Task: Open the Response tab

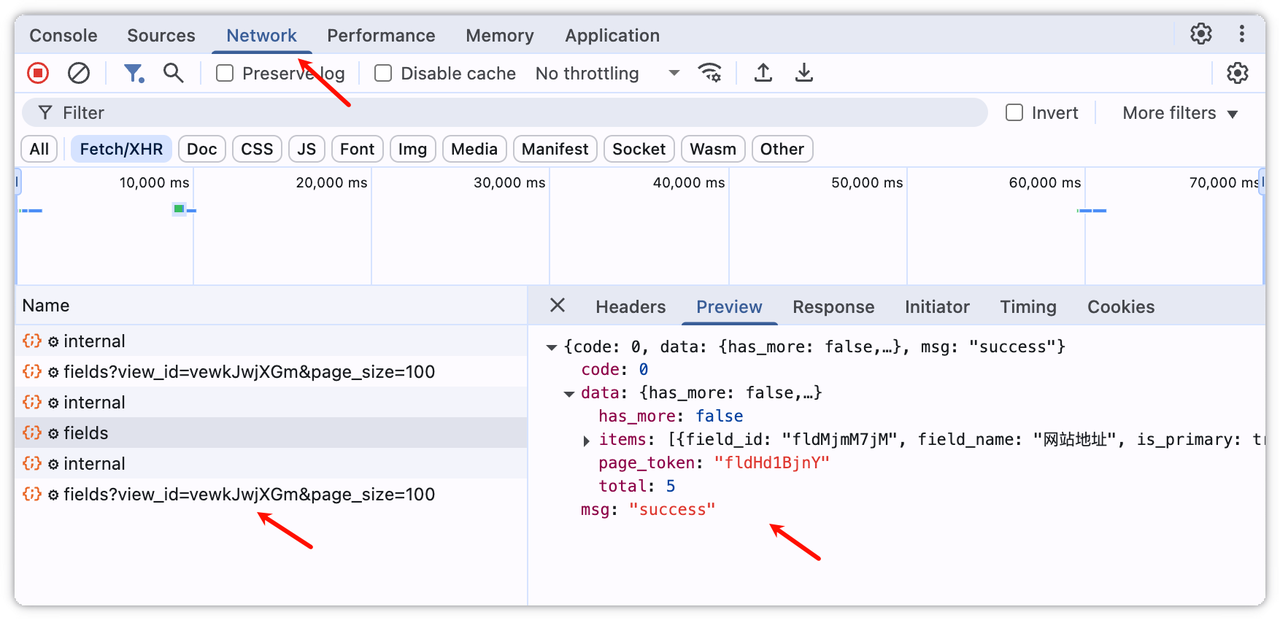Action: pyautogui.click(x=833, y=307)
